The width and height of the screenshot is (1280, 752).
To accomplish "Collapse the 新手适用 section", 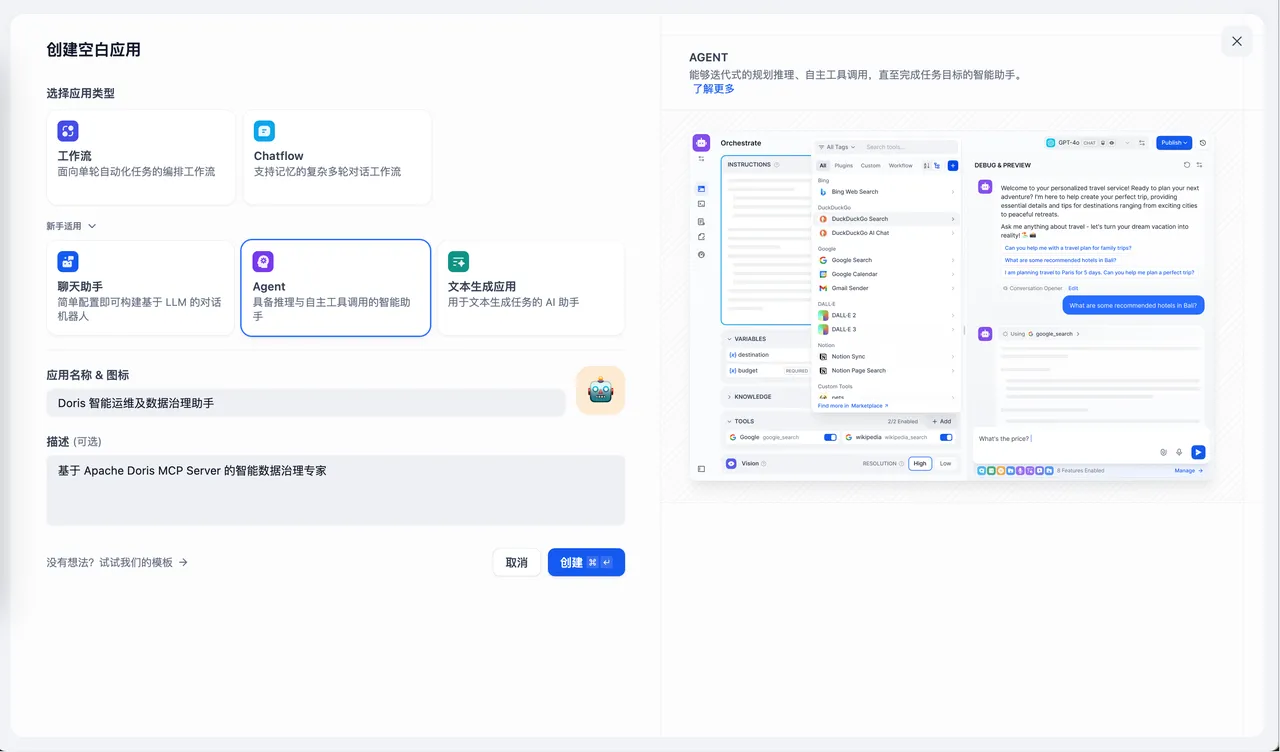I will (71, 226).
